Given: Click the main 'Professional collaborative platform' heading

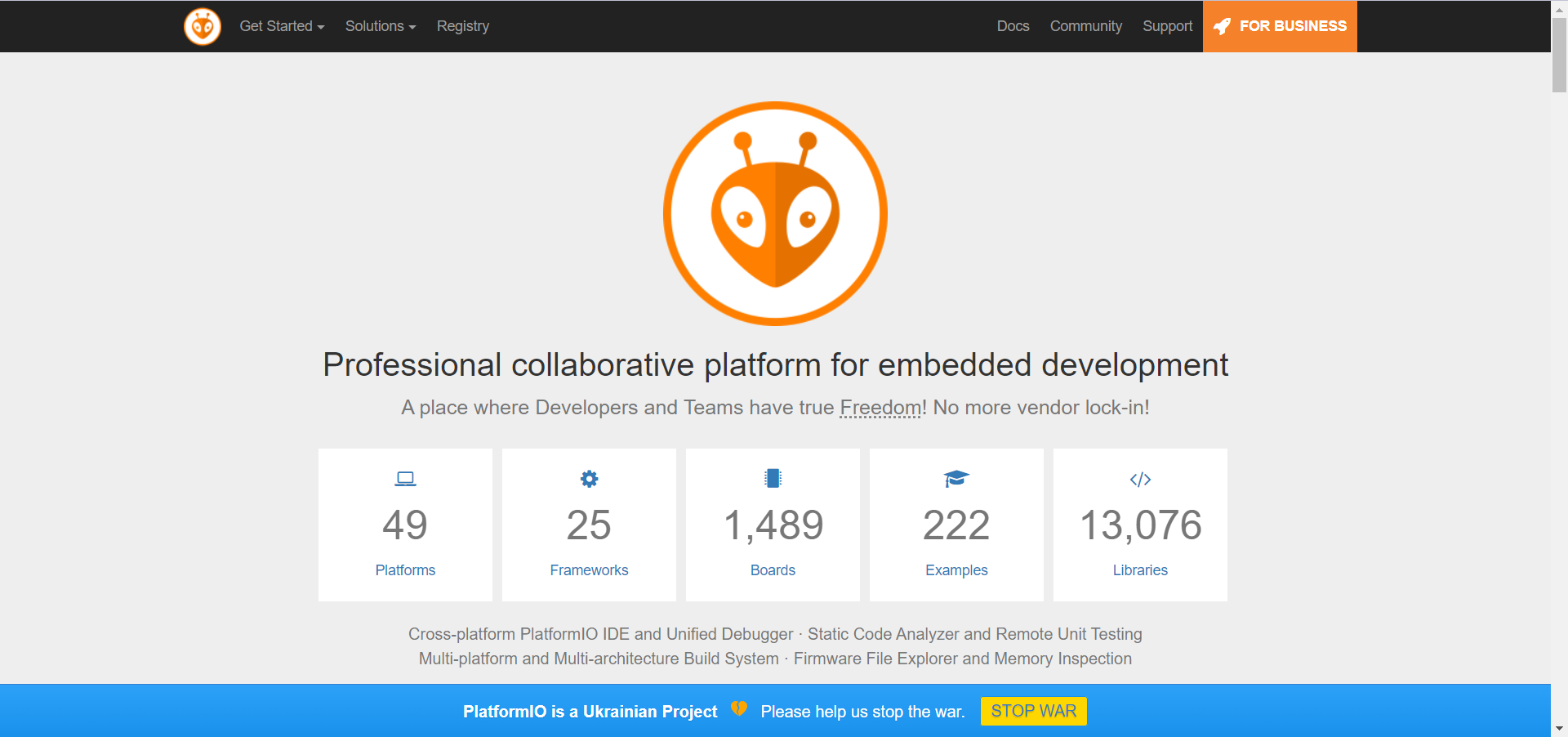Looking at the screenshot, I should click(775, 364).
